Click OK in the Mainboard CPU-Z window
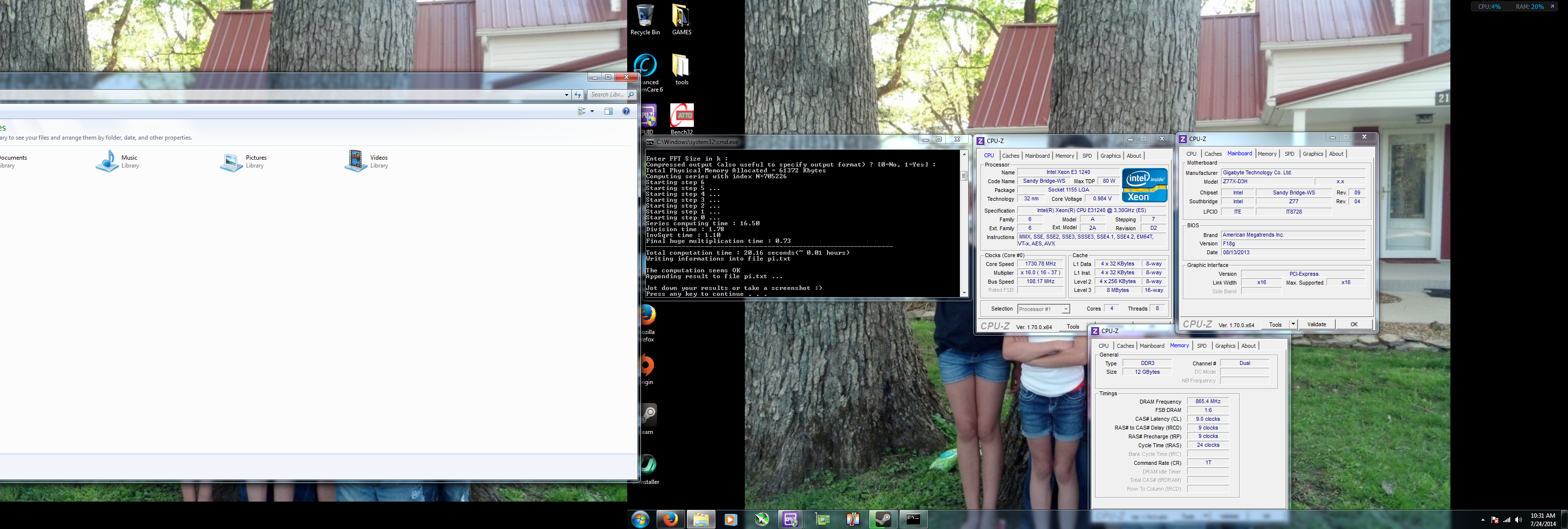Screen dimensions: 1568x529 click(x=1354, y=324)
